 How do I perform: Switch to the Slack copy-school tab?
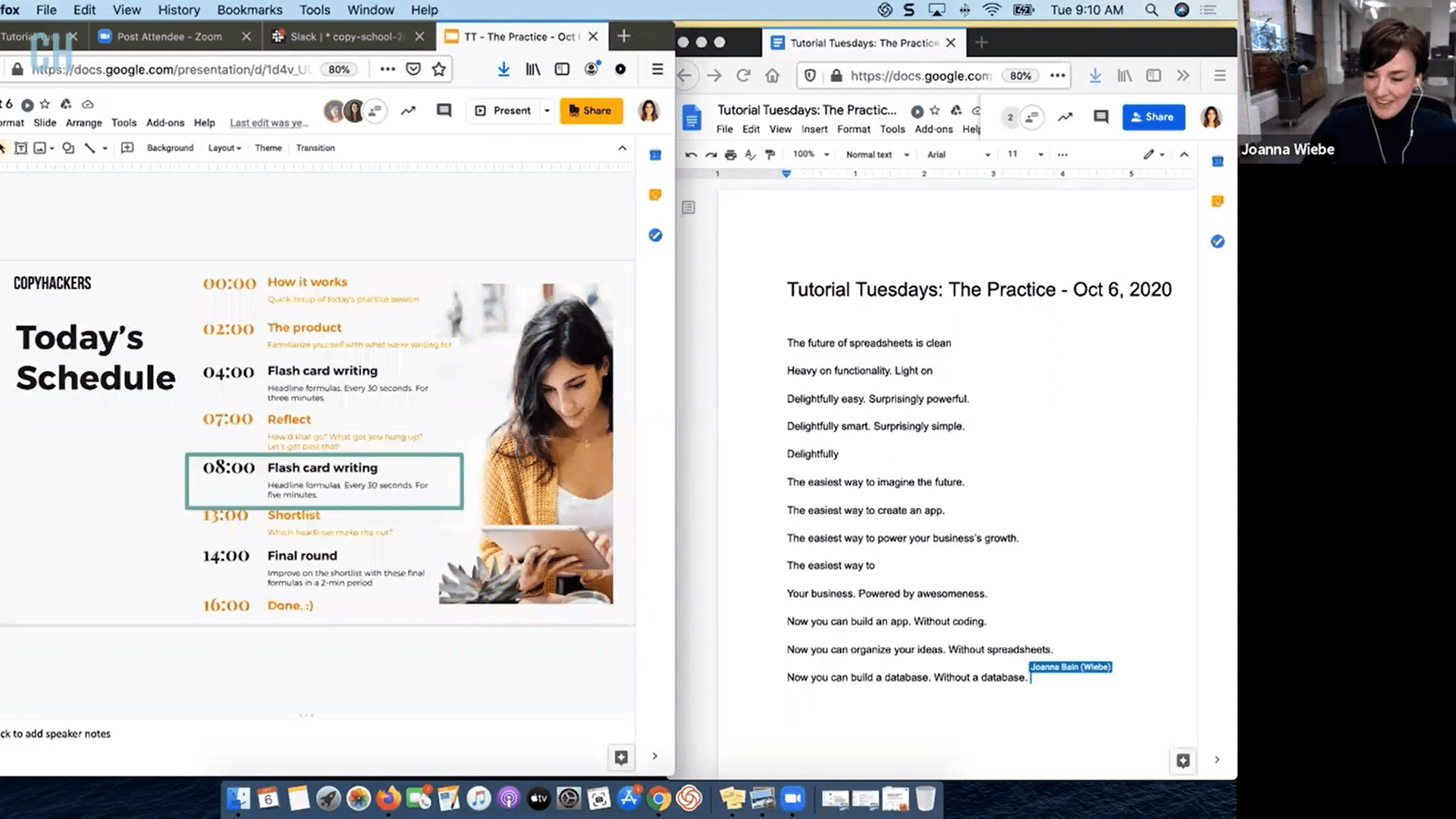(349, 36)
